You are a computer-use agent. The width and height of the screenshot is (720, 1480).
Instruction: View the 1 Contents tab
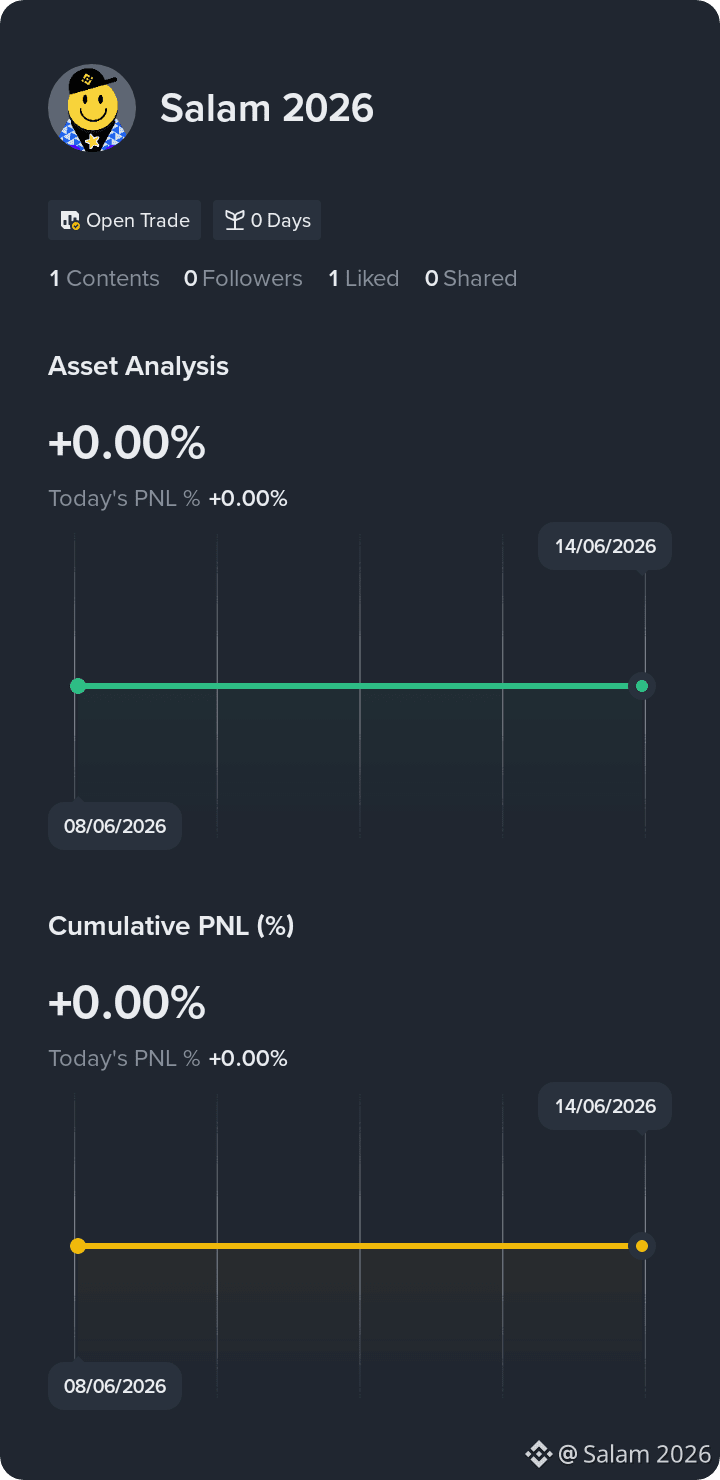pyautogui.click(x=105, y=279)
